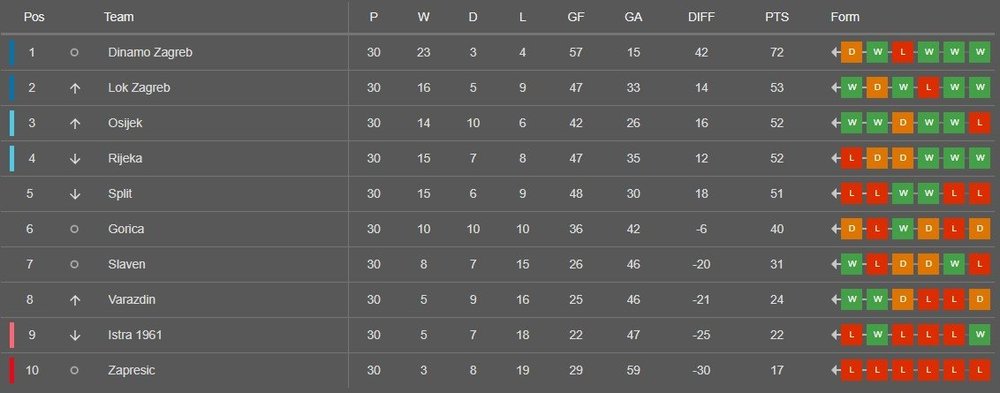Click Dinamo Zagreb's no-change circle icon
Screen dimensions: 1000x393
coord(74,52)
